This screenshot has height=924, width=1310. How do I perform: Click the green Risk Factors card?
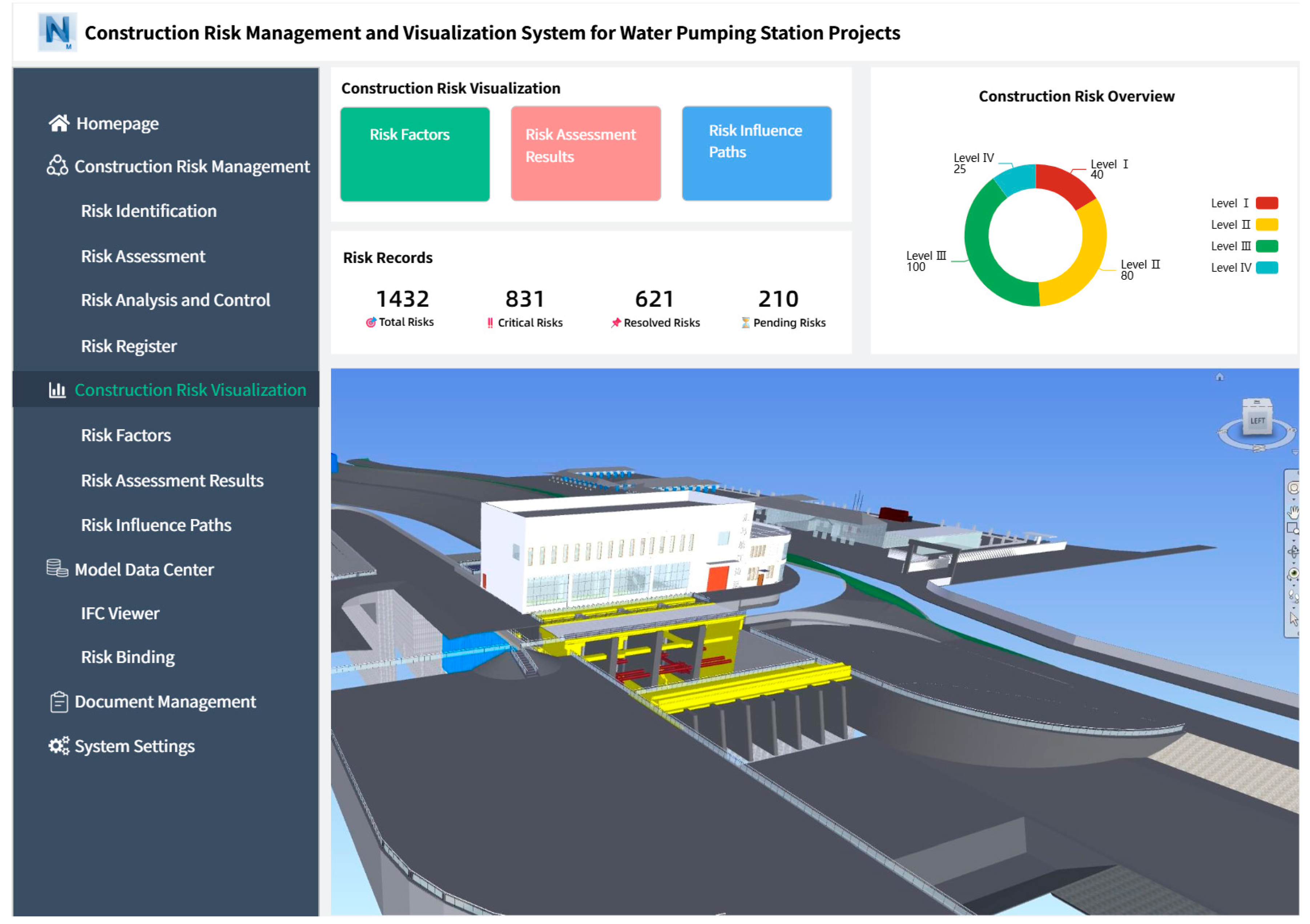click(415, 154)
